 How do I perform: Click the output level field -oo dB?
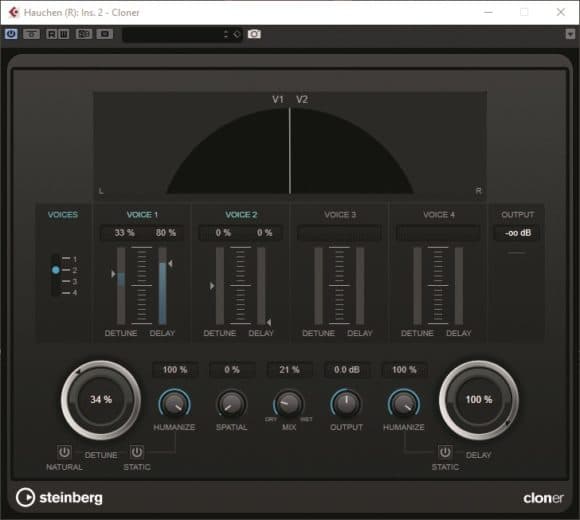(x=517, y=233)
